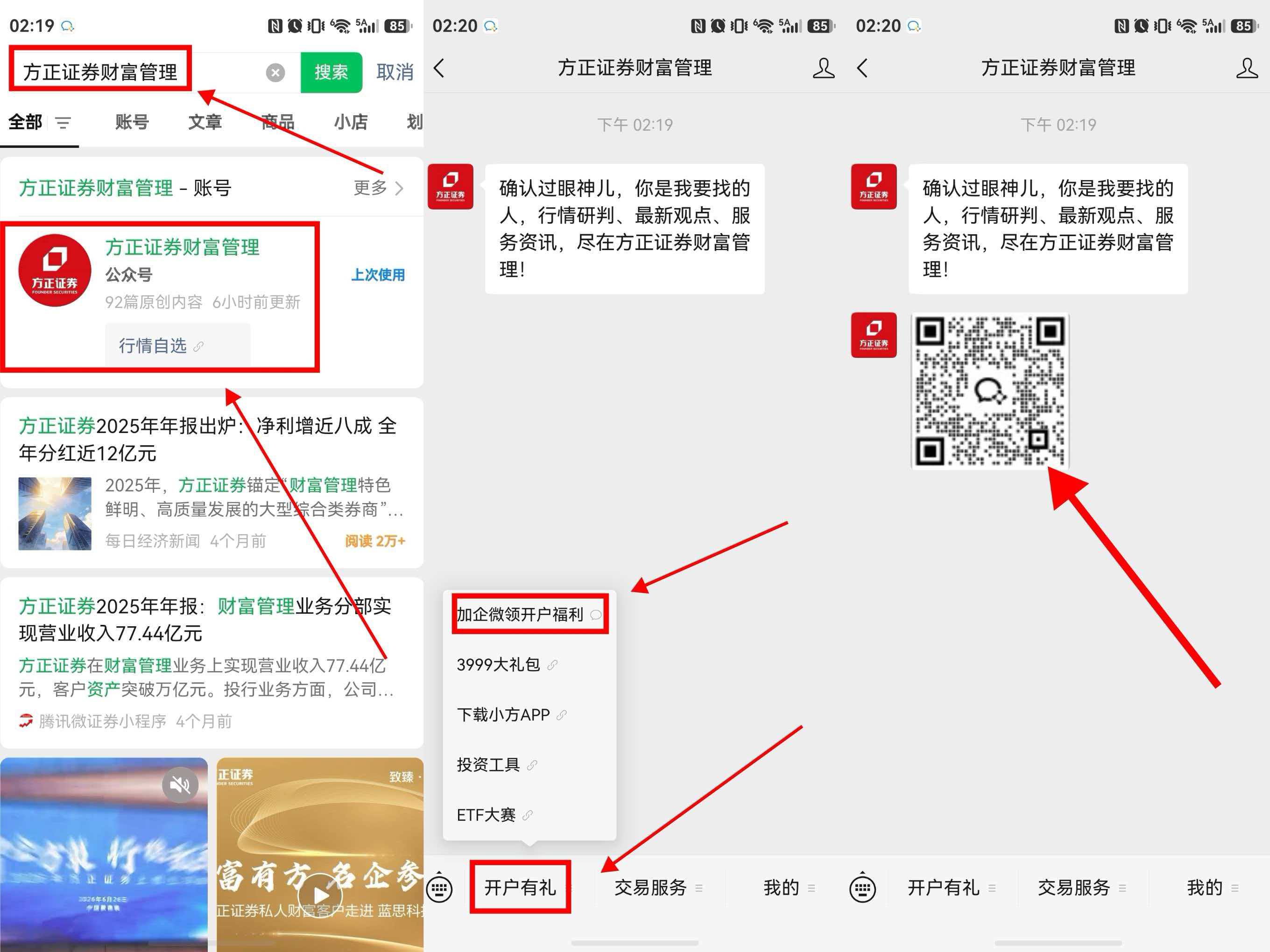Tap 腾讯微证券小程序 source label
This screenshot has width=1270, height=952.
pyautogui.click(x=102, y=721)
